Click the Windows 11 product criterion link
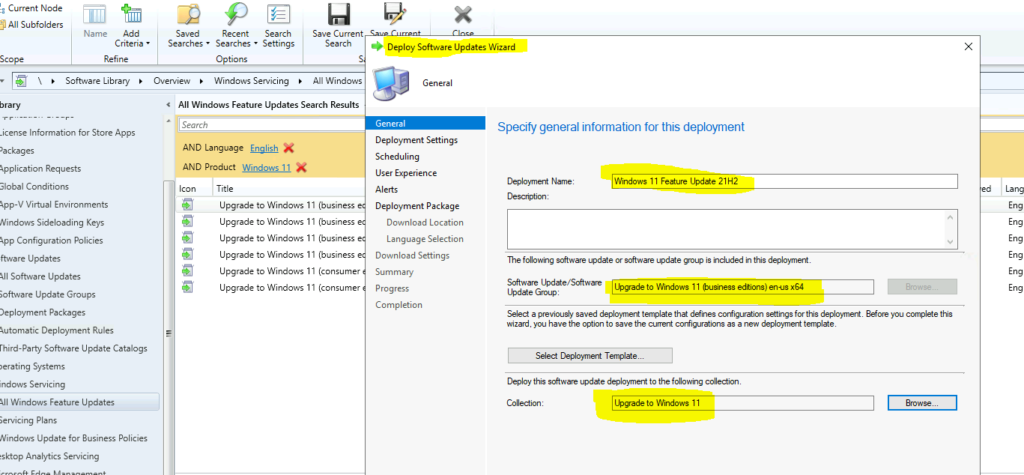Screen dimensions: 1024x475 click(x=266, y=167)
